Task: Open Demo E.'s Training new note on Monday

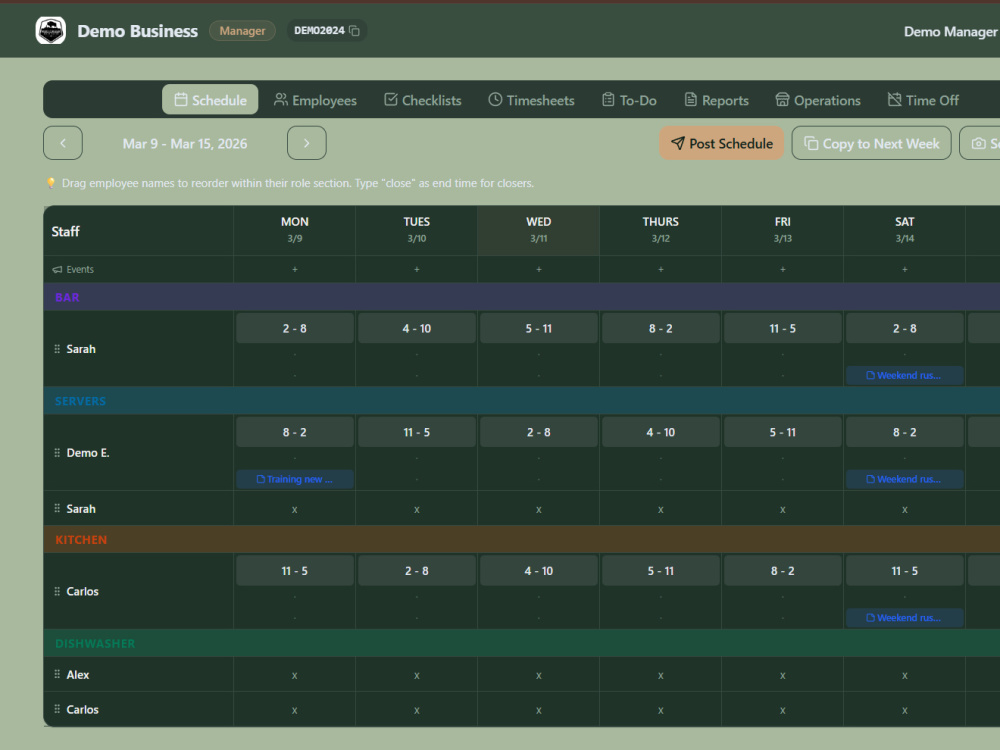Action: pyautogui.click(x=295, y=480)
